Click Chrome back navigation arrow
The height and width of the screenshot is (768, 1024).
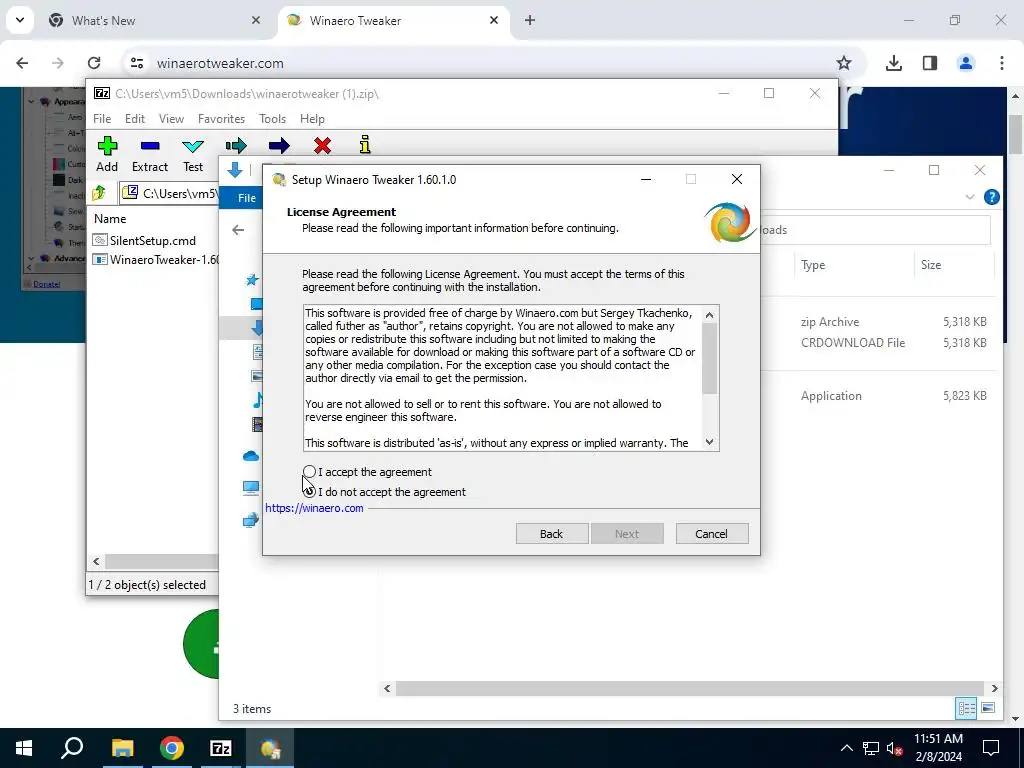pyautogui.click(x=22, y=63)
